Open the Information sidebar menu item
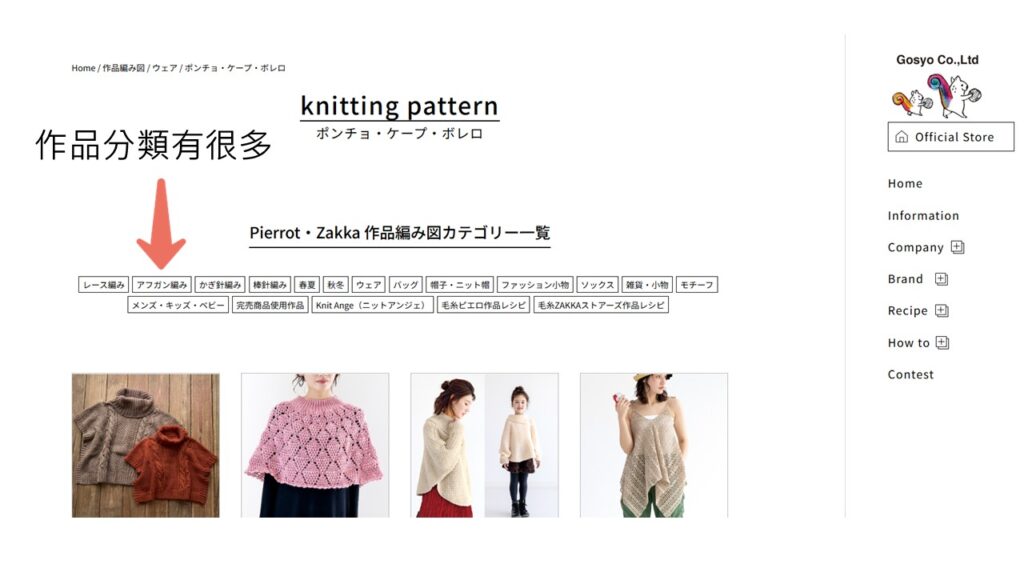 923,216
